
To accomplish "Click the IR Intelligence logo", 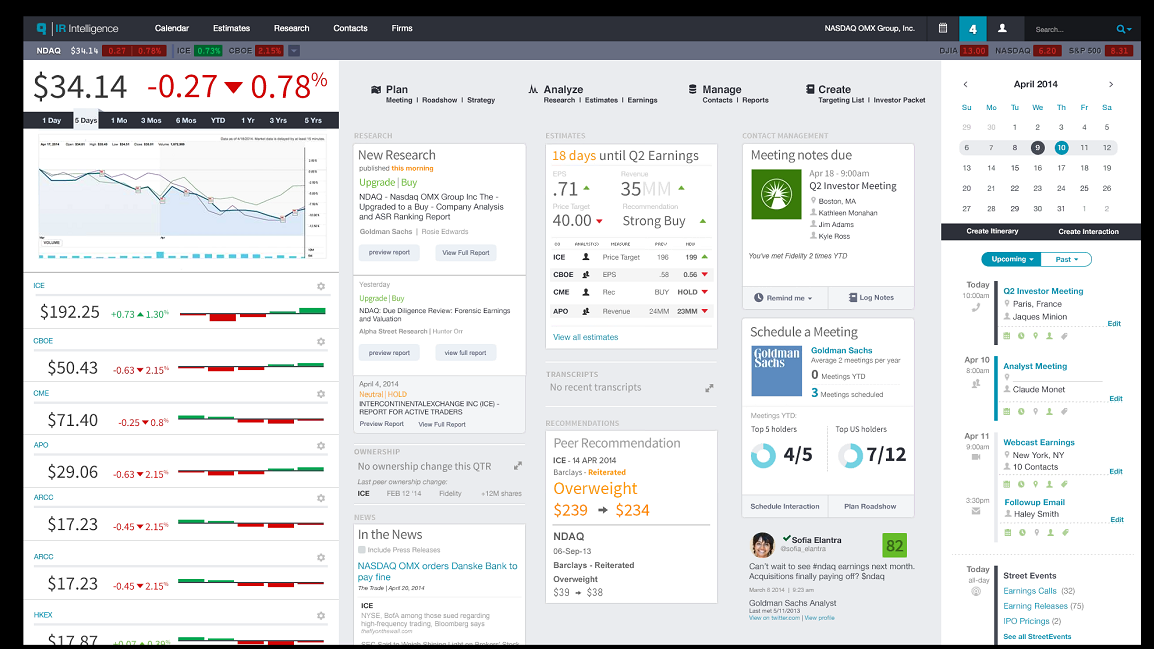I will pyautogui.click(x=78, y=28).
